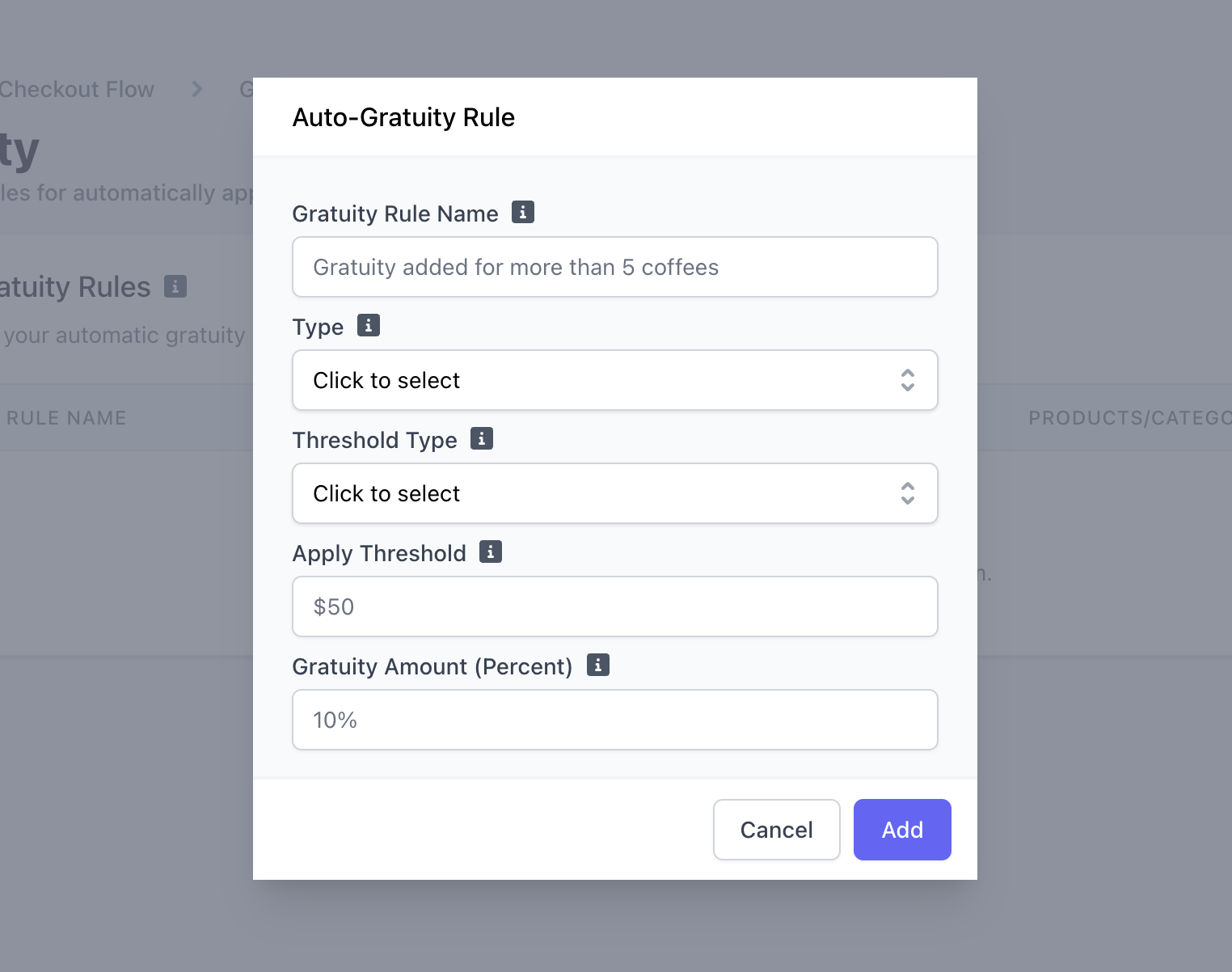Click the Add button

[902, 830]
